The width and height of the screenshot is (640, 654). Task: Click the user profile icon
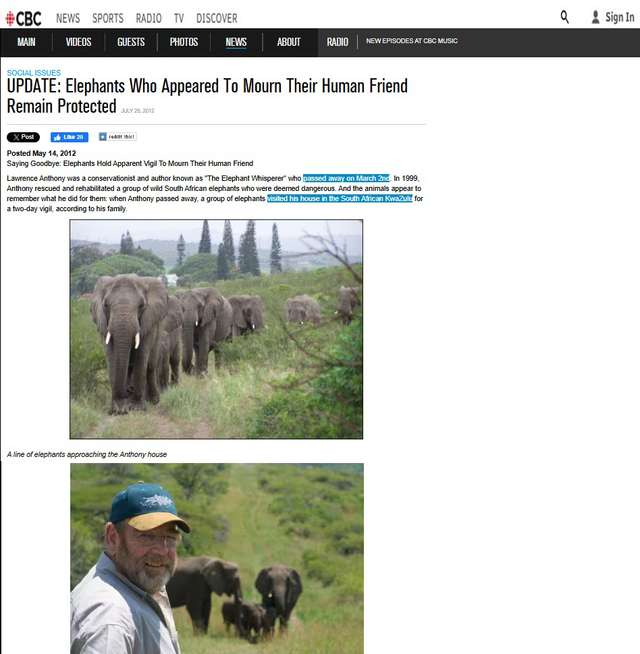(595, 17)
